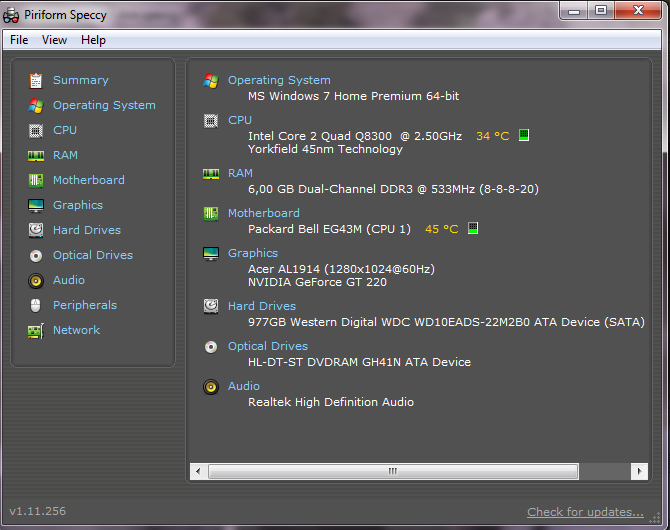The width and height of the screenshot is (670, 530).
Task: Open the Audio heading link in summary
Action: pyautogui.click(x=244, y=386)
